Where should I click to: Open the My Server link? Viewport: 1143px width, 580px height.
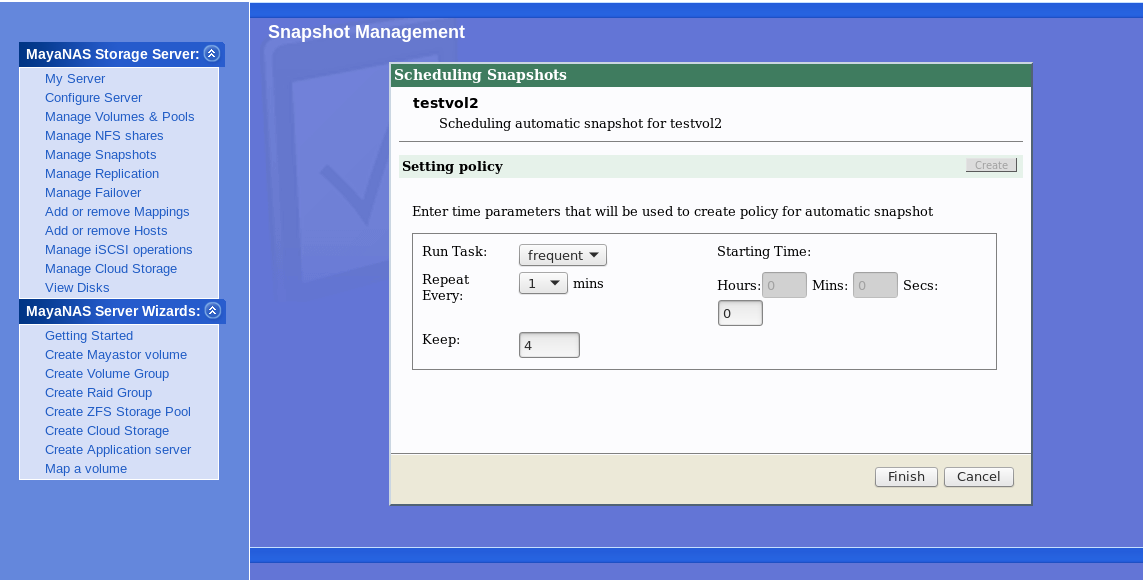point(75,79)
